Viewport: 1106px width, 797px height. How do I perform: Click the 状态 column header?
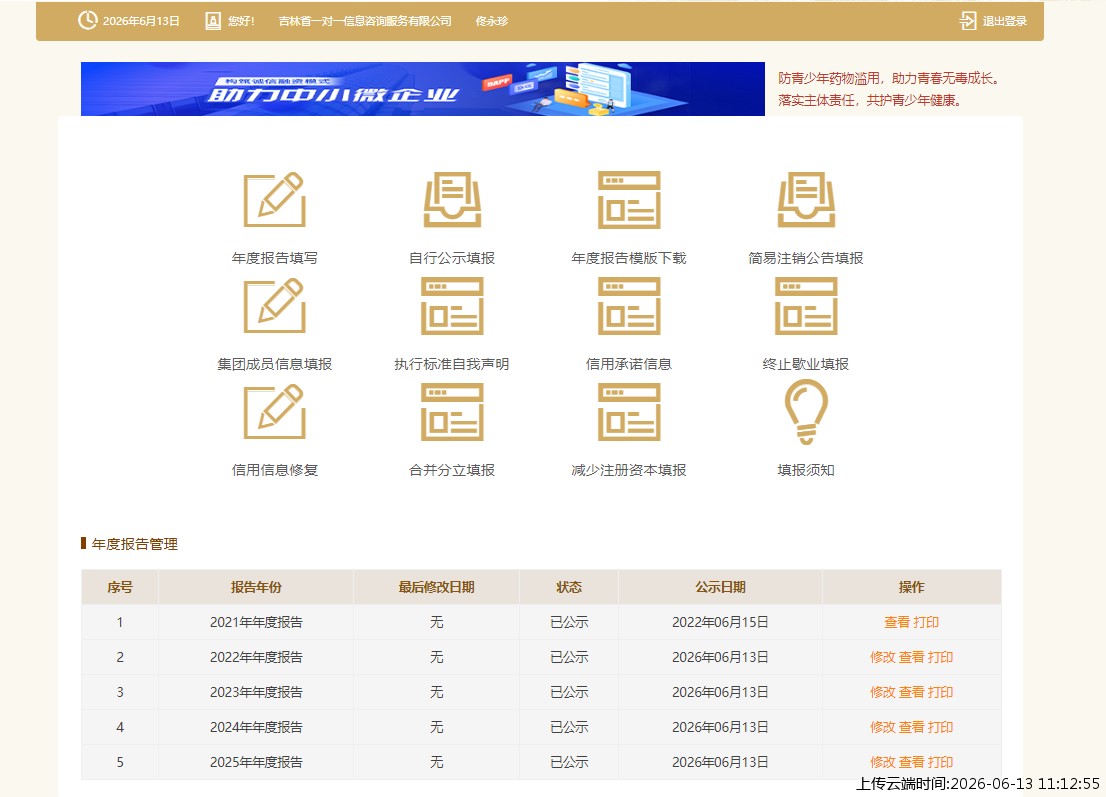tap(569, 587)
